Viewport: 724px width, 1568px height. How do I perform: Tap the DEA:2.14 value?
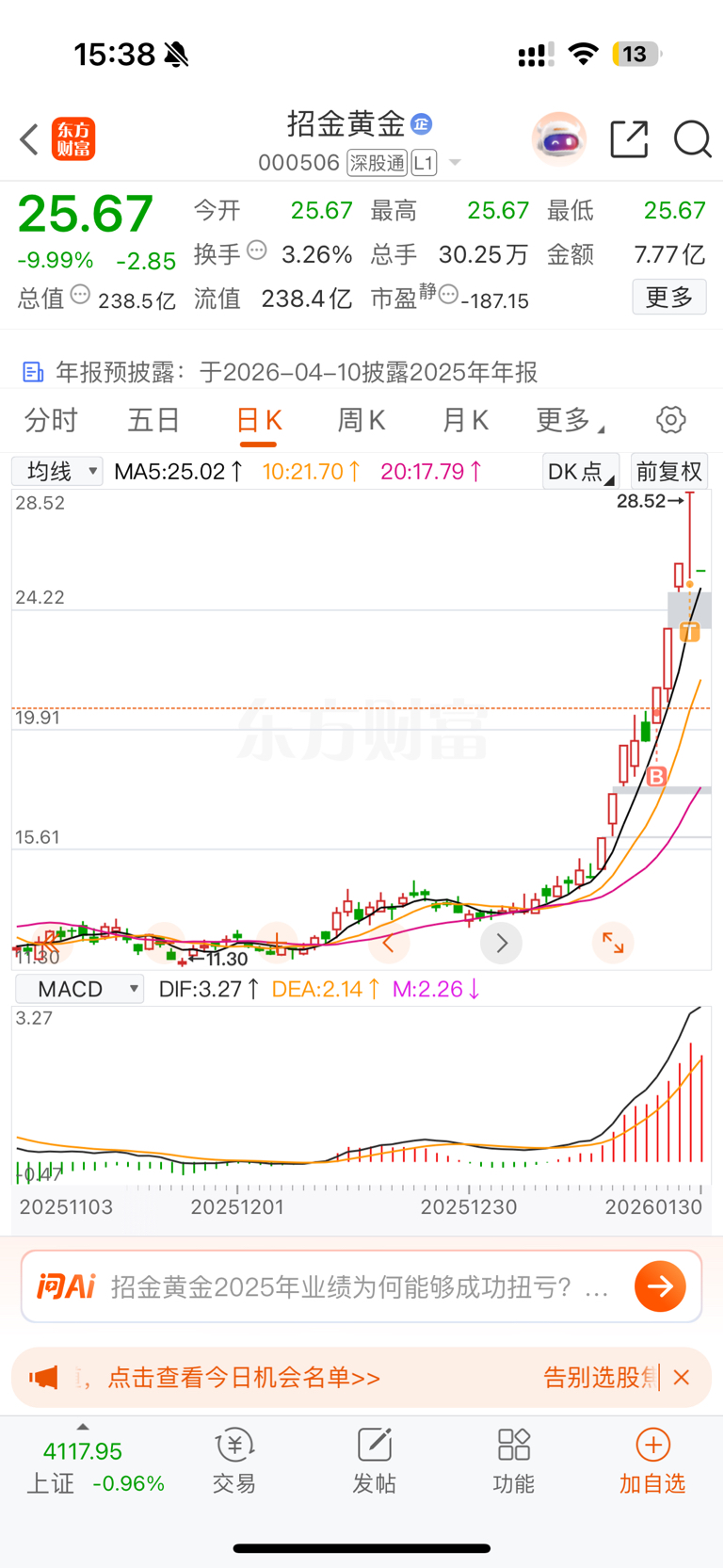click(x=326, y=989)
